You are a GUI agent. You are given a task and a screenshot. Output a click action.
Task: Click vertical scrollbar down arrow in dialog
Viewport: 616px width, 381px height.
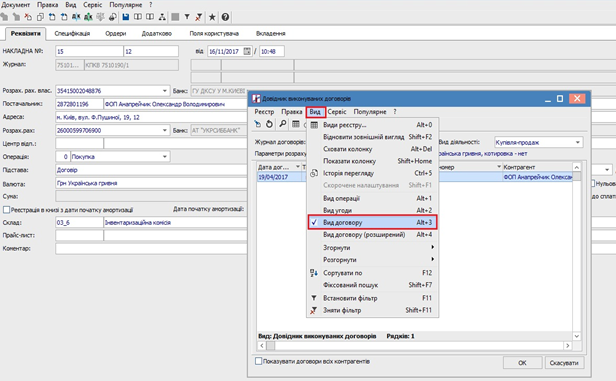click(x=576, y=336)
